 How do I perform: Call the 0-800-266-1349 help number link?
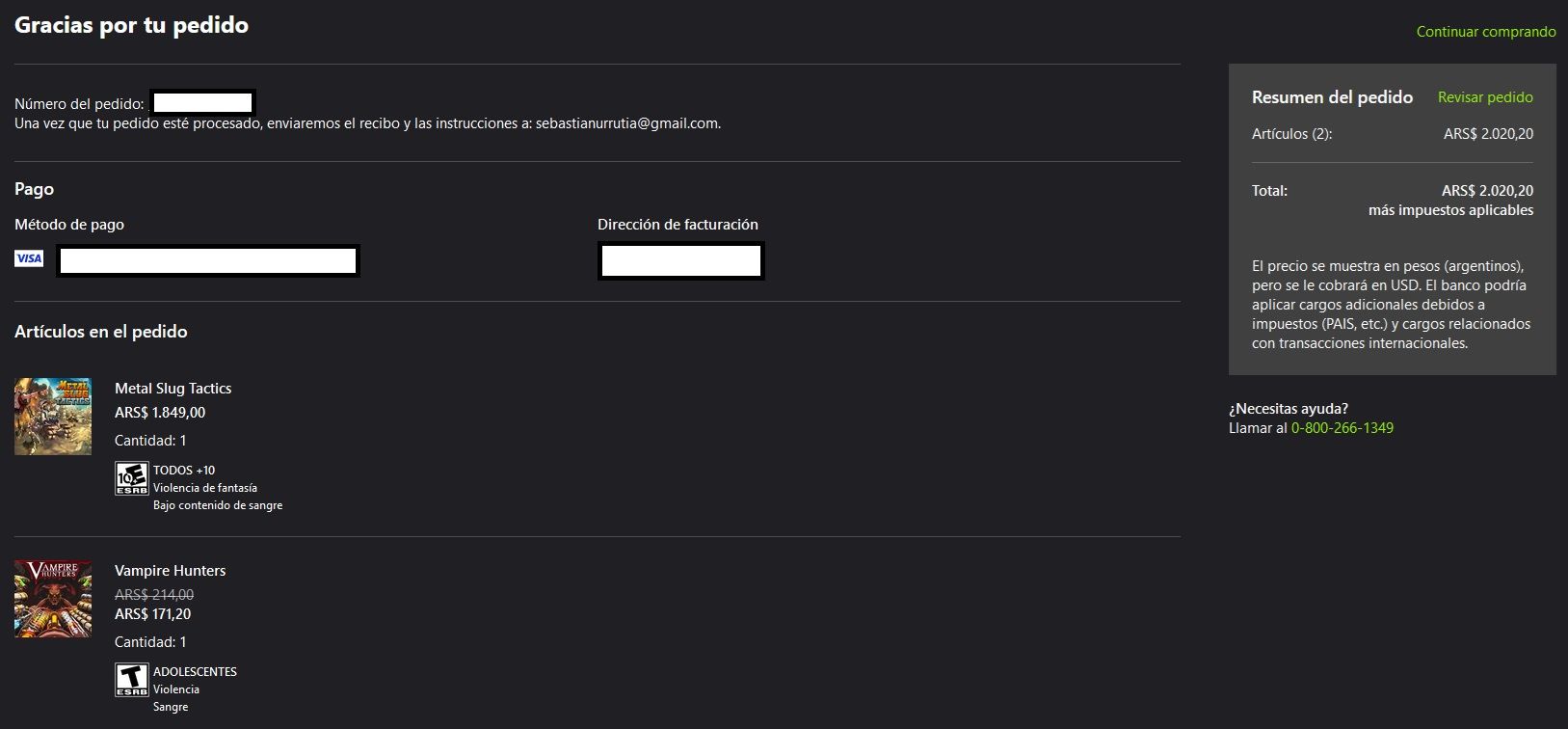tap(1342, 428)
